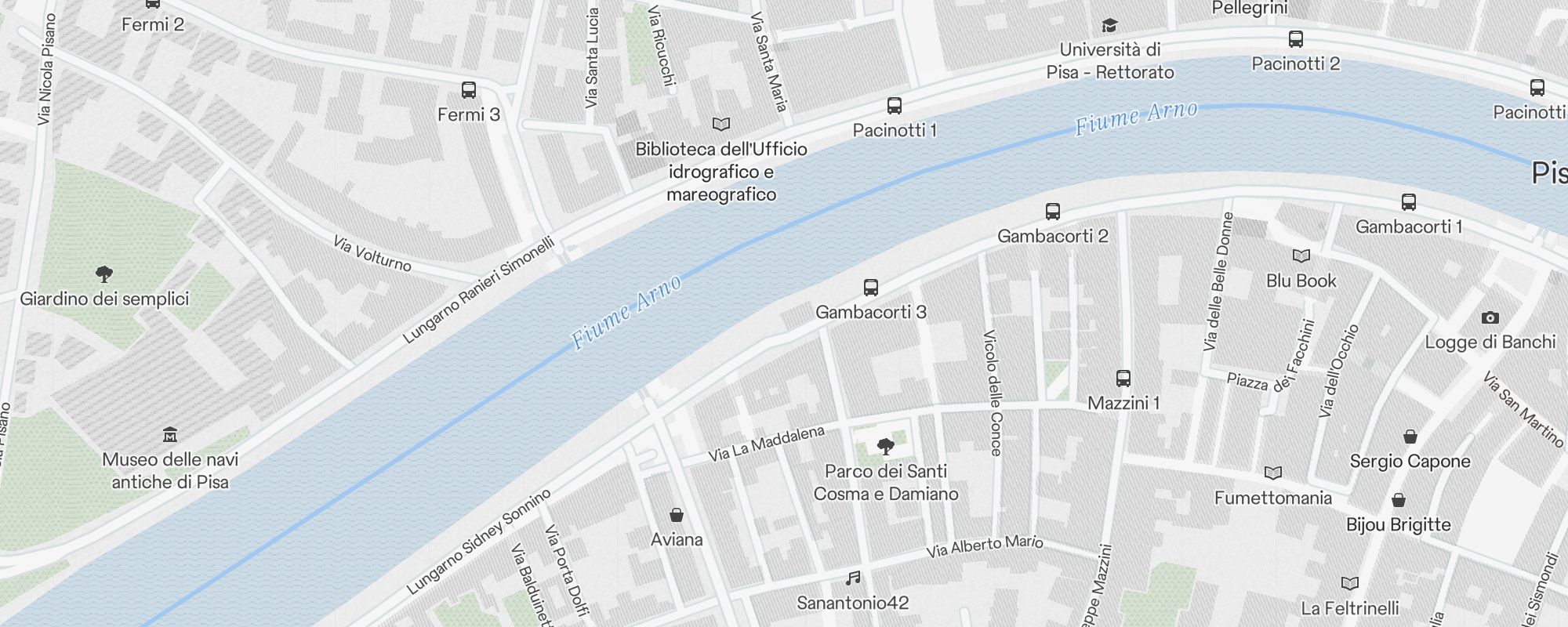1568x627 pixels.
Task: Click the Gambacorti 3 bus stop icon
Action: point(871,288)
